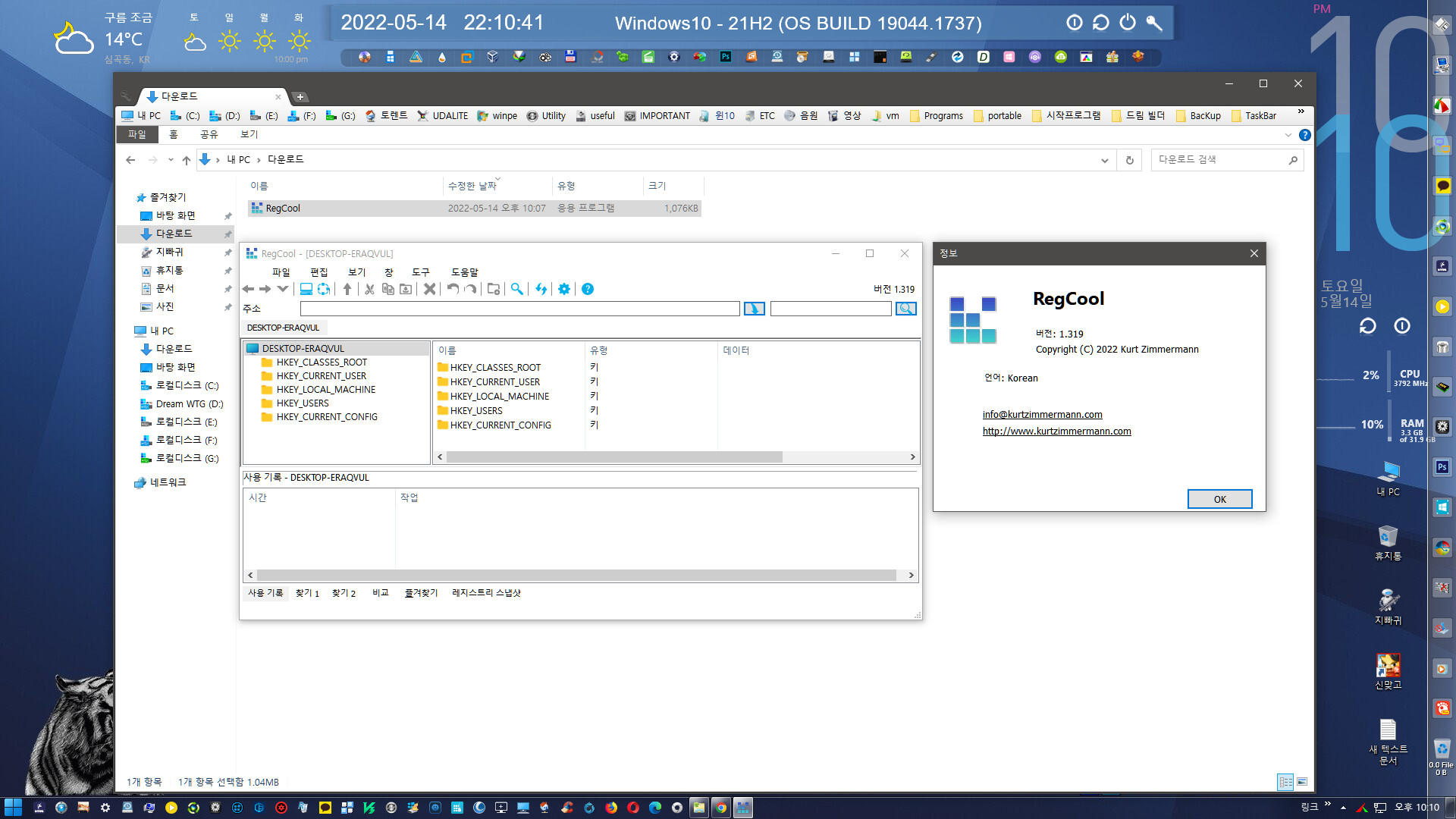This screenshot has height=819, width=1456.
Task: Click HKEY_LOCAL_MACHINE row in the right value list
Action: 500,397
